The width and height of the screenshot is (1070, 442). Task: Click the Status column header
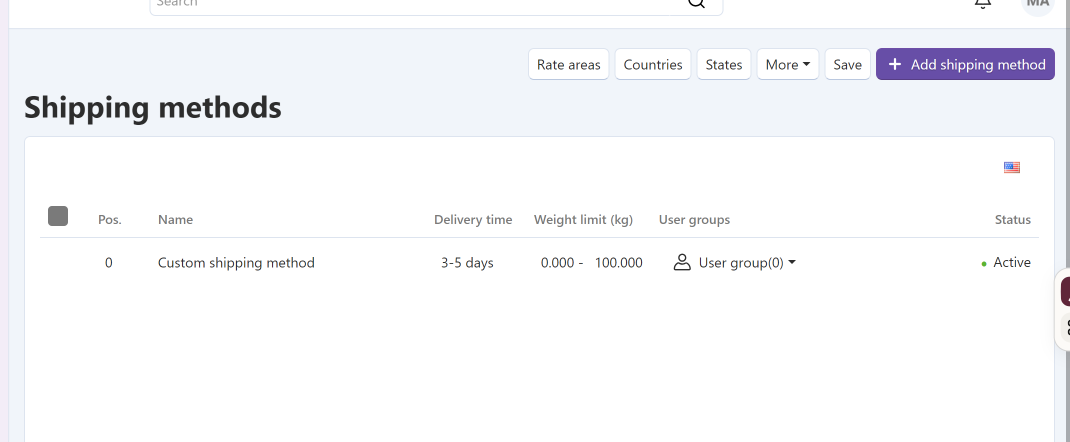1013,220
